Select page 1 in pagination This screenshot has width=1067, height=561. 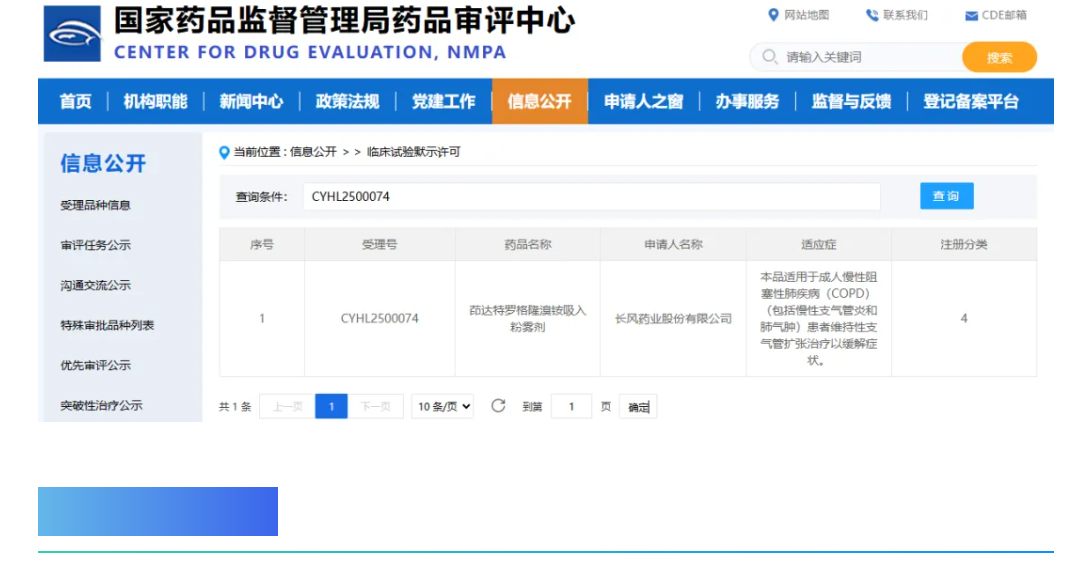click(x=331, y=407)
